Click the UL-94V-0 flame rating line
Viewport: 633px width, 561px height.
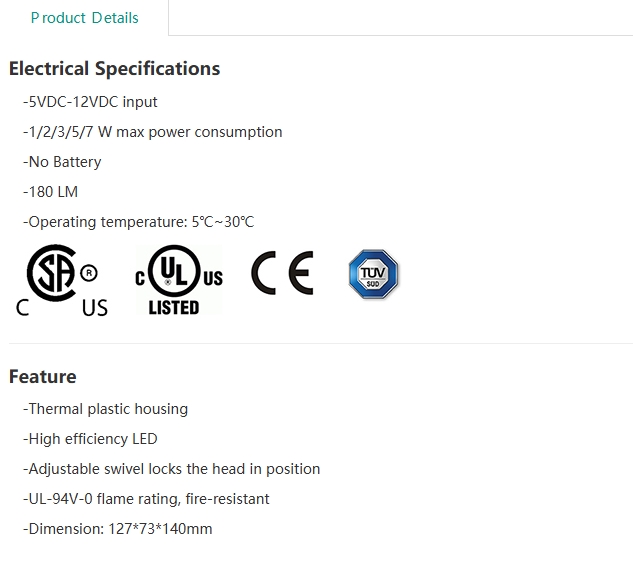click(146, 499)
